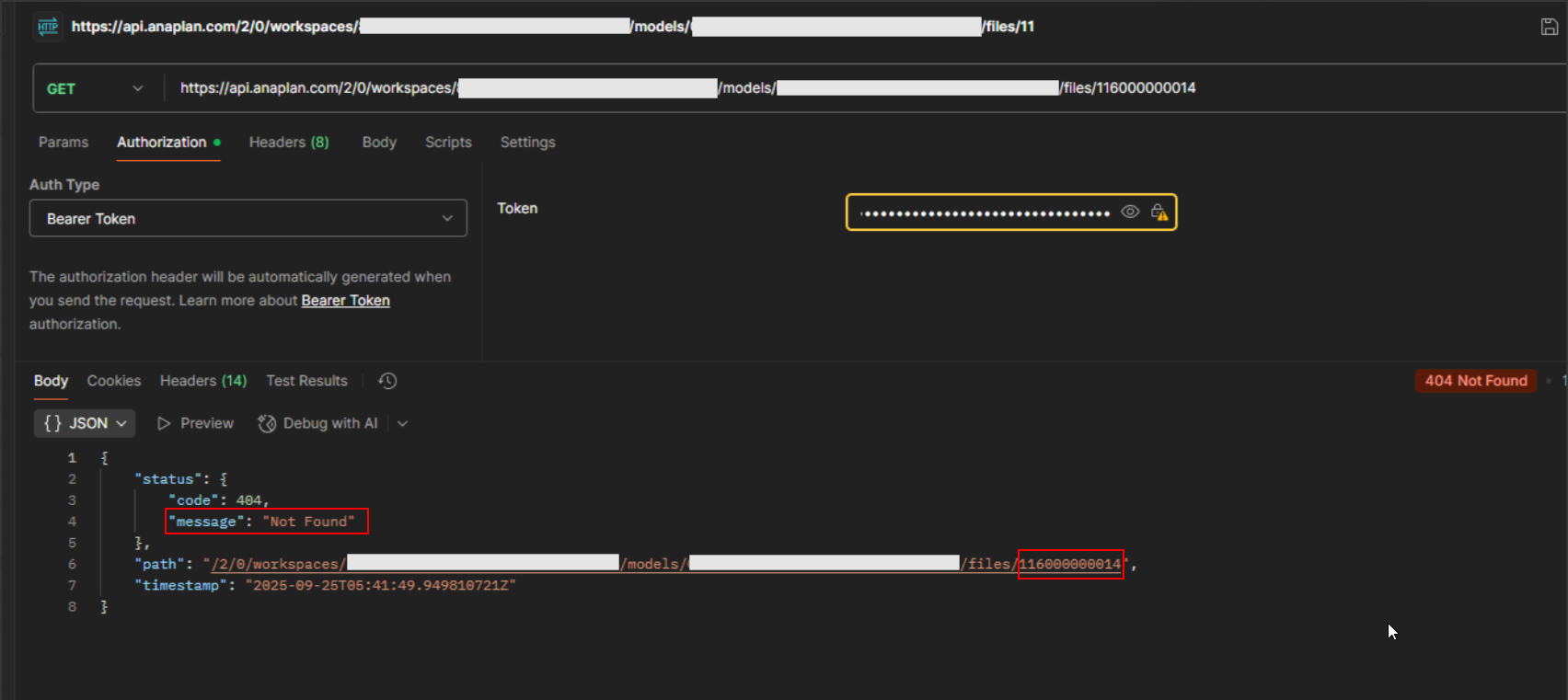This screenshot has height=700, width=1568.
Task: Open the Headers (8) request tab
Action: pos(289,143)
